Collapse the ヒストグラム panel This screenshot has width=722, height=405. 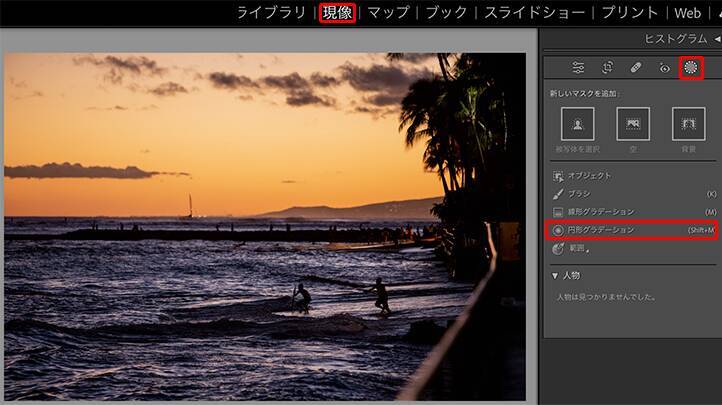[x=716, y=38]
